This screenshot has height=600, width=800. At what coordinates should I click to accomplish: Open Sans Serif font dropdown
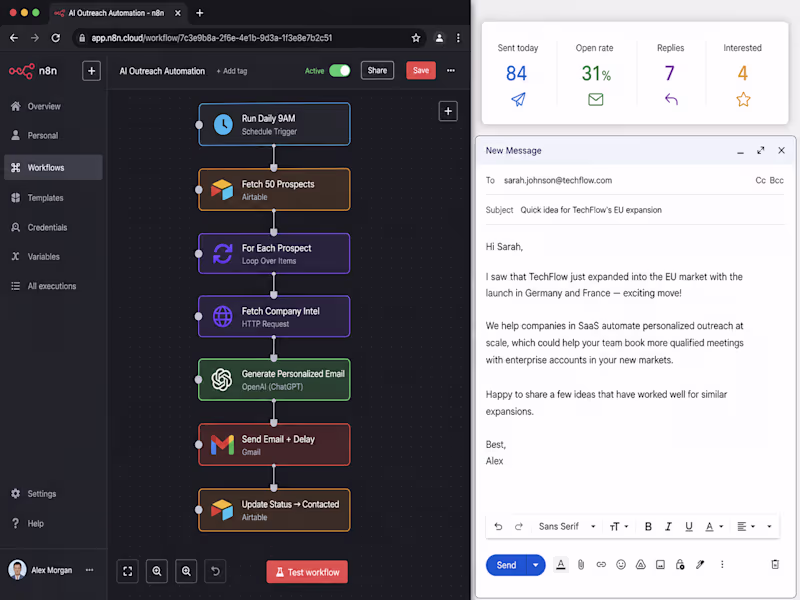click(567, 526)
